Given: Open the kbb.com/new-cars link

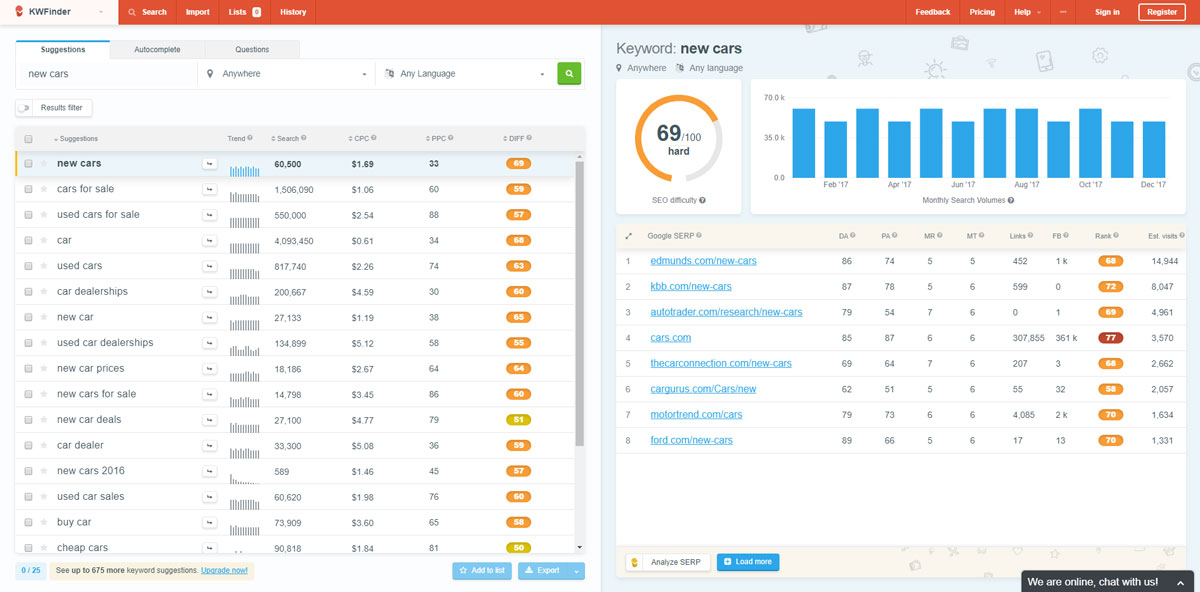Looking at the screenshot, I should 691,287.
